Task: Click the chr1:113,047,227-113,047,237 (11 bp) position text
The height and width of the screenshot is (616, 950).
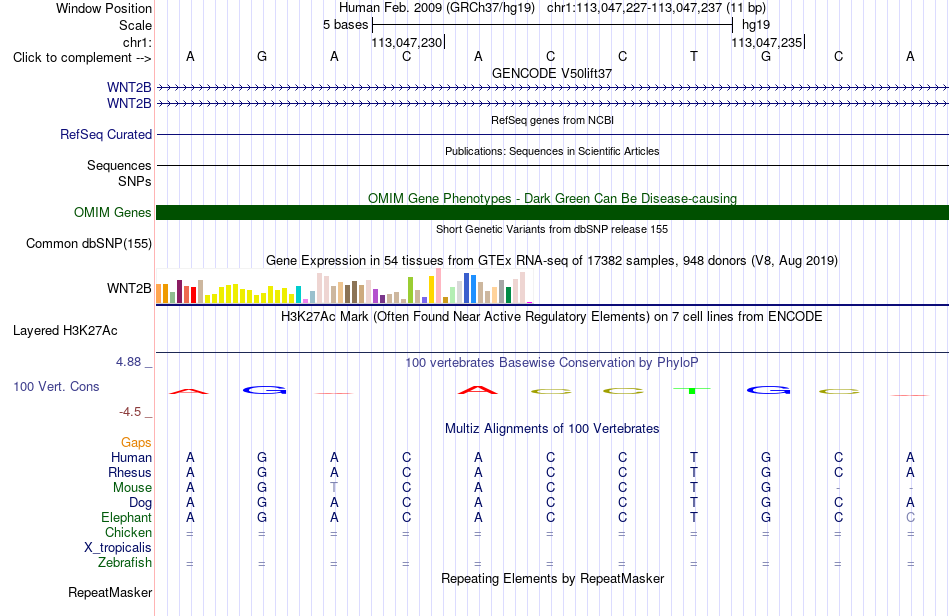Action: click(656, 8)
